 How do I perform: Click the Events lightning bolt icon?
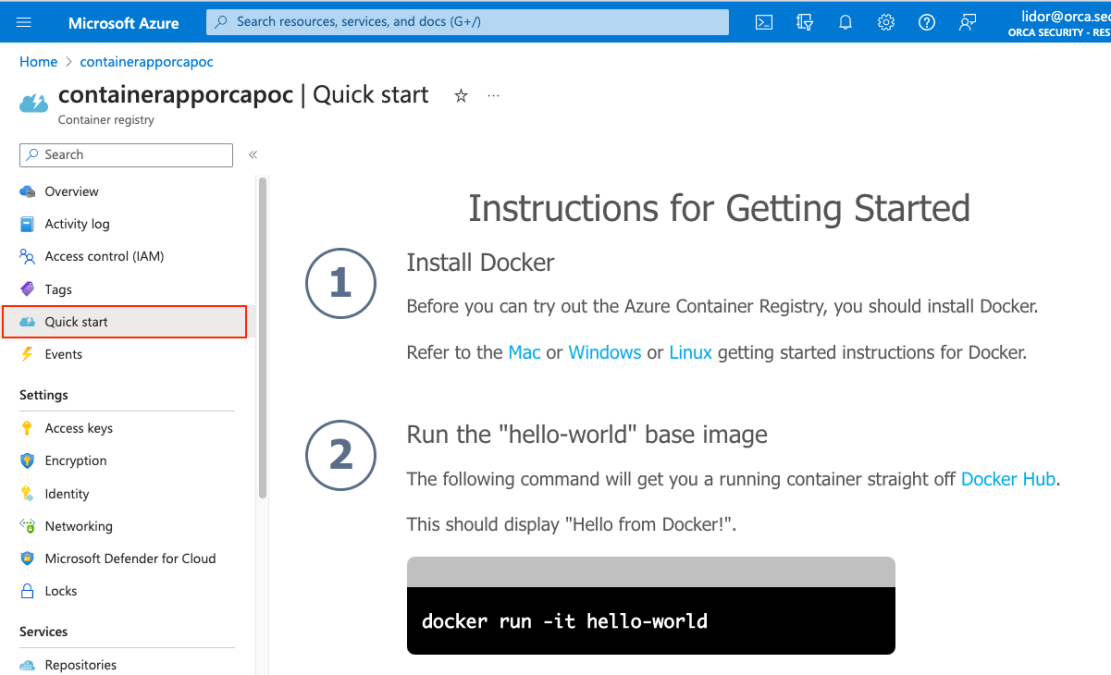click(27, 354)
